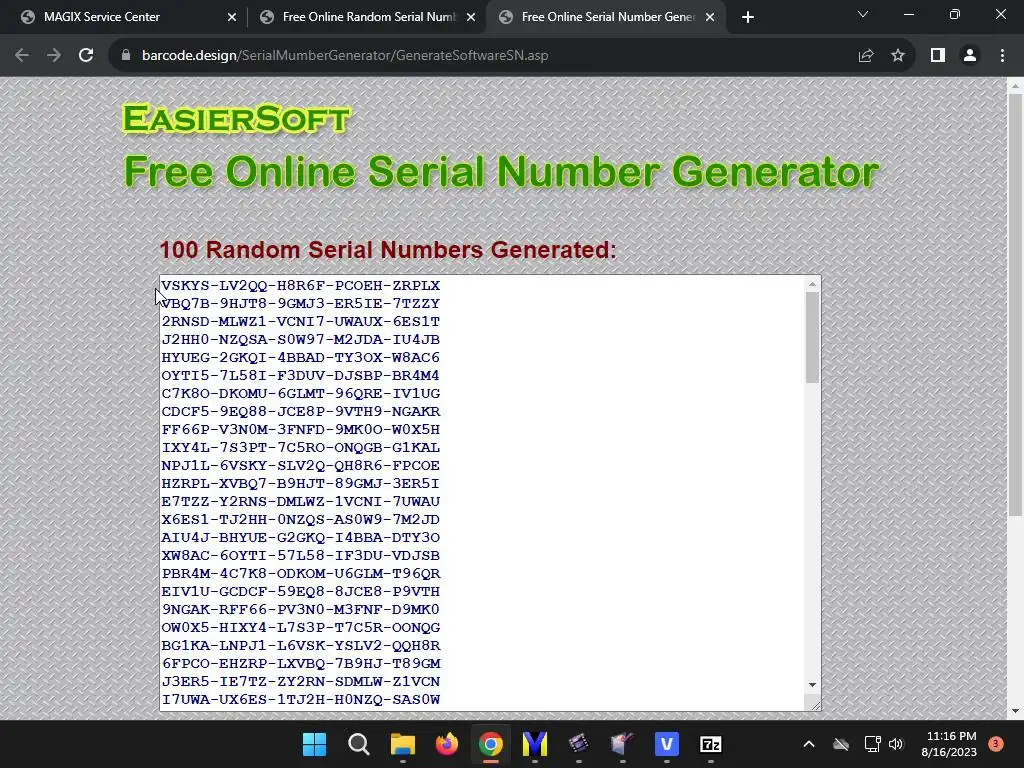Click the text area resize grip
Image resolution: width=1024 pixels, height=768 pixels.
coord(815,705)
